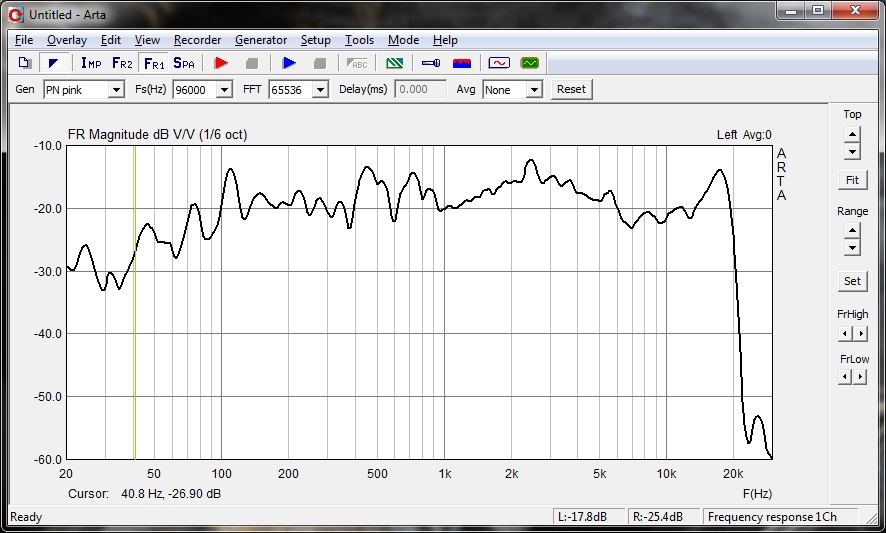The height and width of the screenshot is (533, 886).
Task: Open the Generator menu
Action: click(x=261, y=40)
